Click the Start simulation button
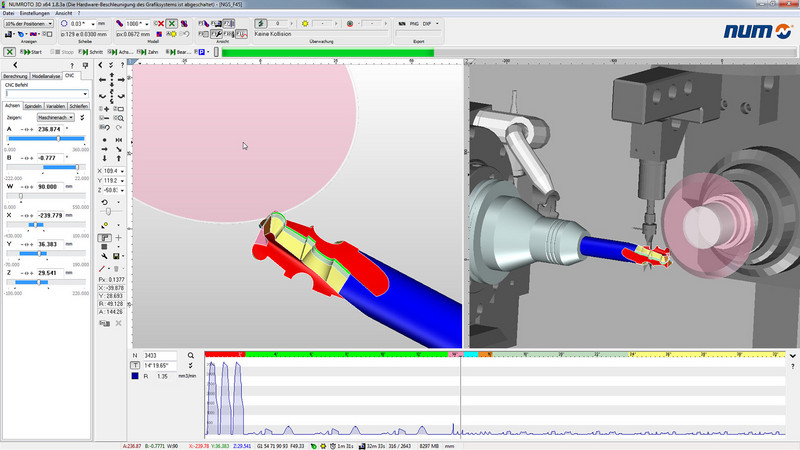The width and height of the screenshot is (800, 450). 32,50
